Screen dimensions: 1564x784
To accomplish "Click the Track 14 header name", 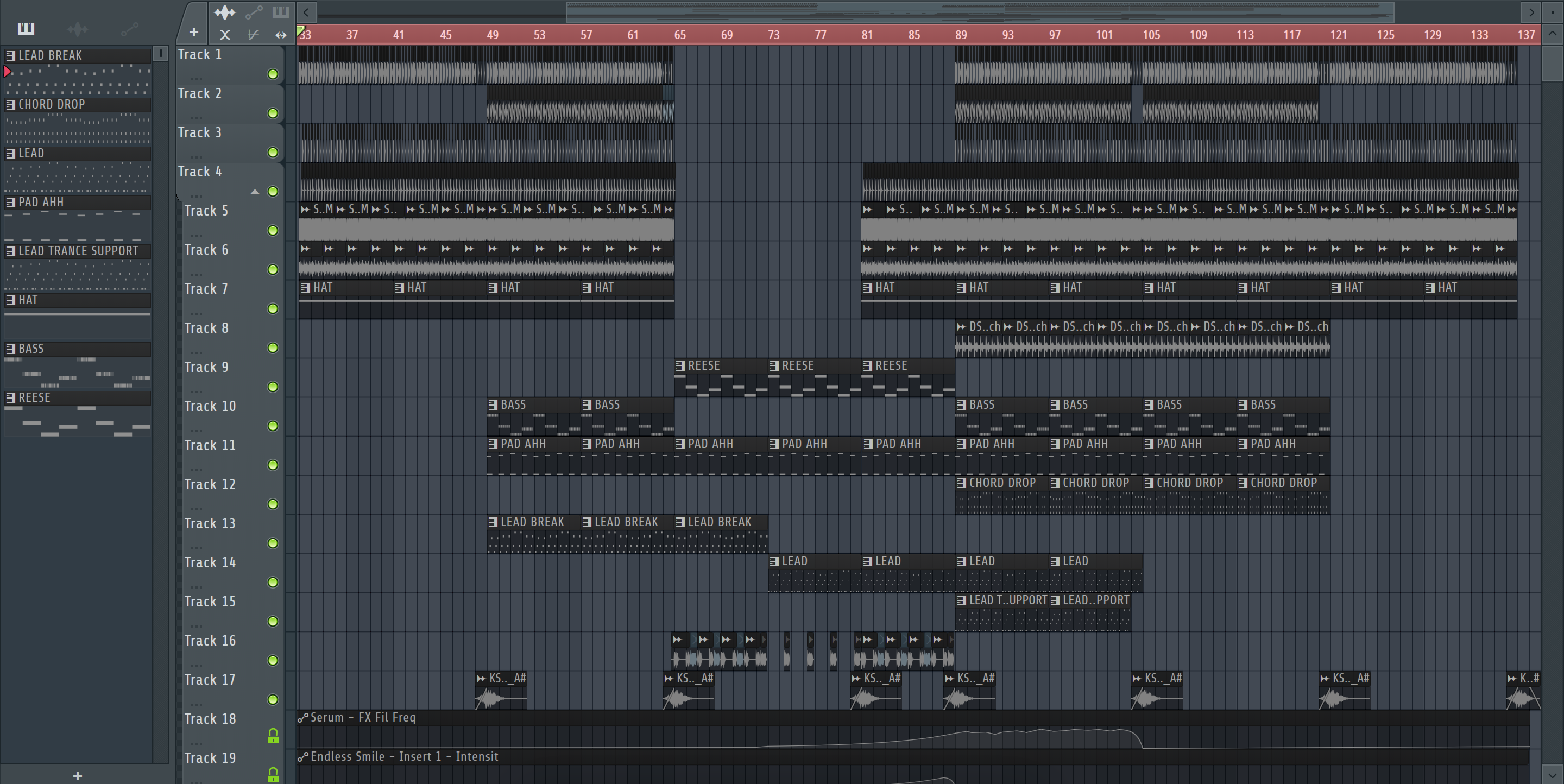I will click(210, 562).
